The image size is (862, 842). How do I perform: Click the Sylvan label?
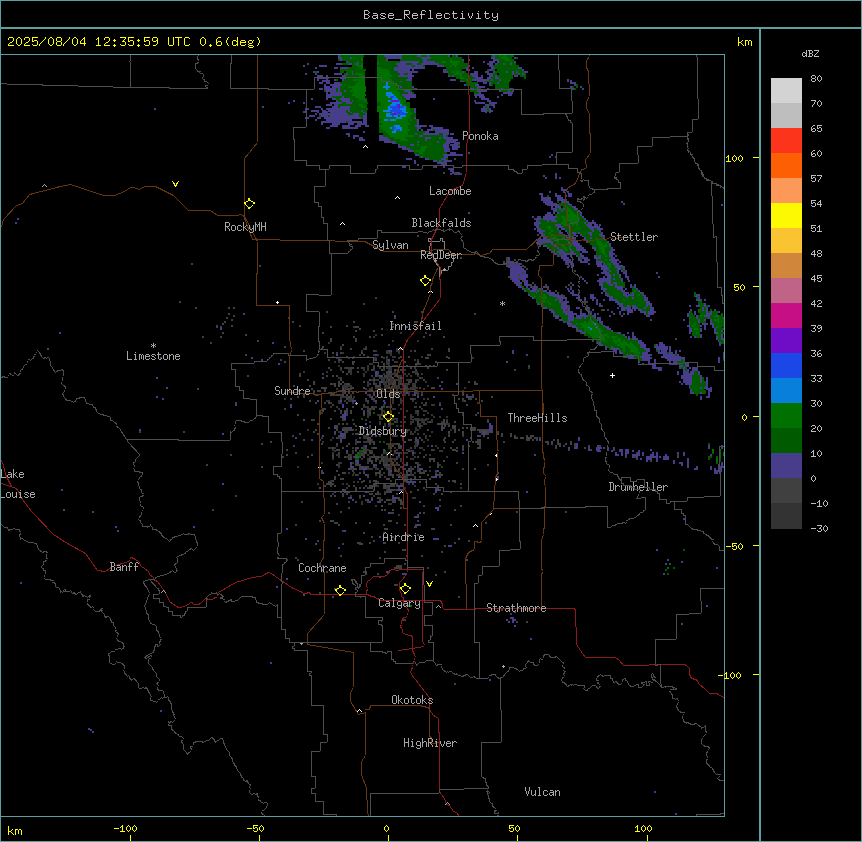390,245
